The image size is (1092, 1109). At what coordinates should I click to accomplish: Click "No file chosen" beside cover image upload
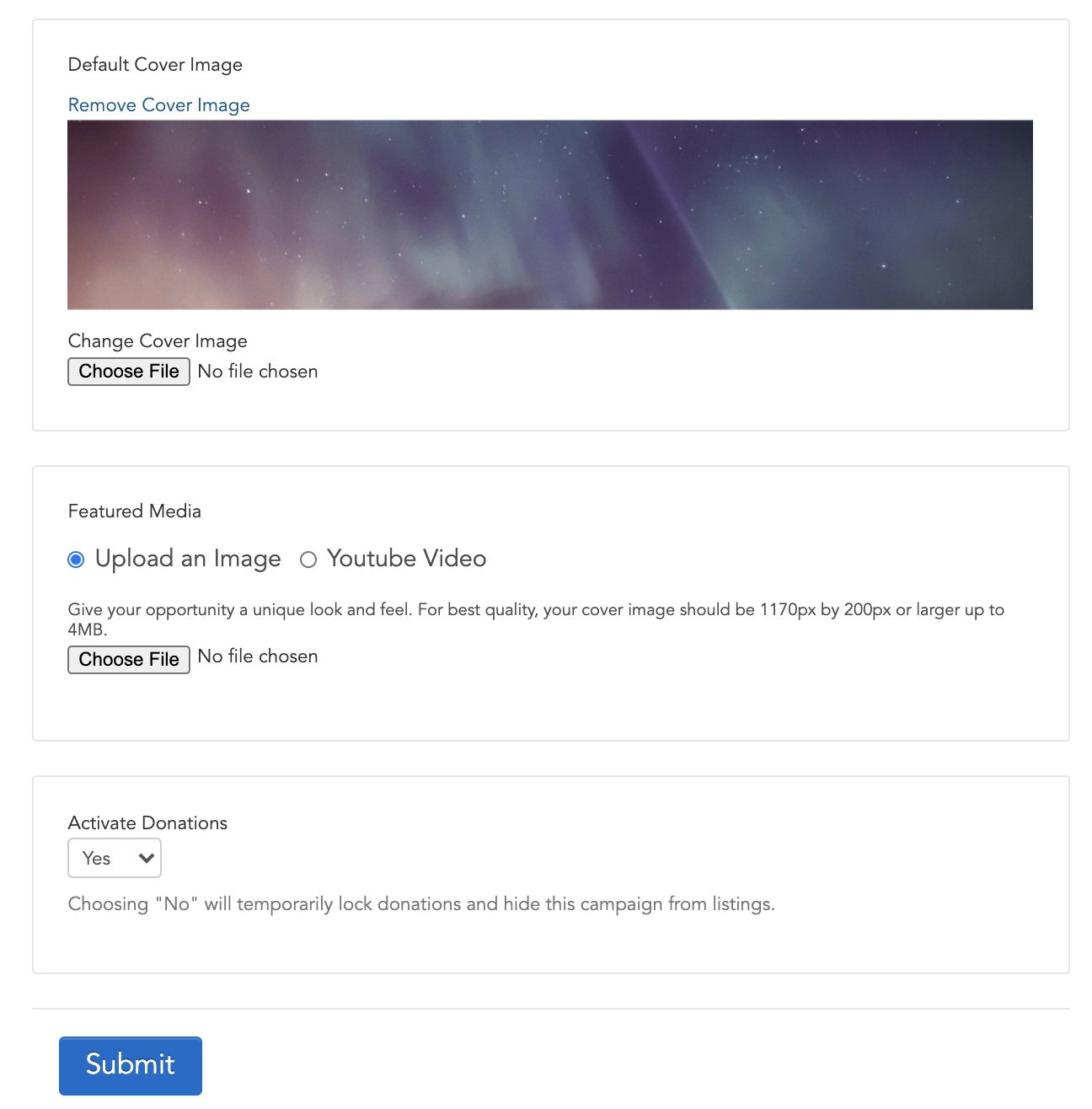258,372
